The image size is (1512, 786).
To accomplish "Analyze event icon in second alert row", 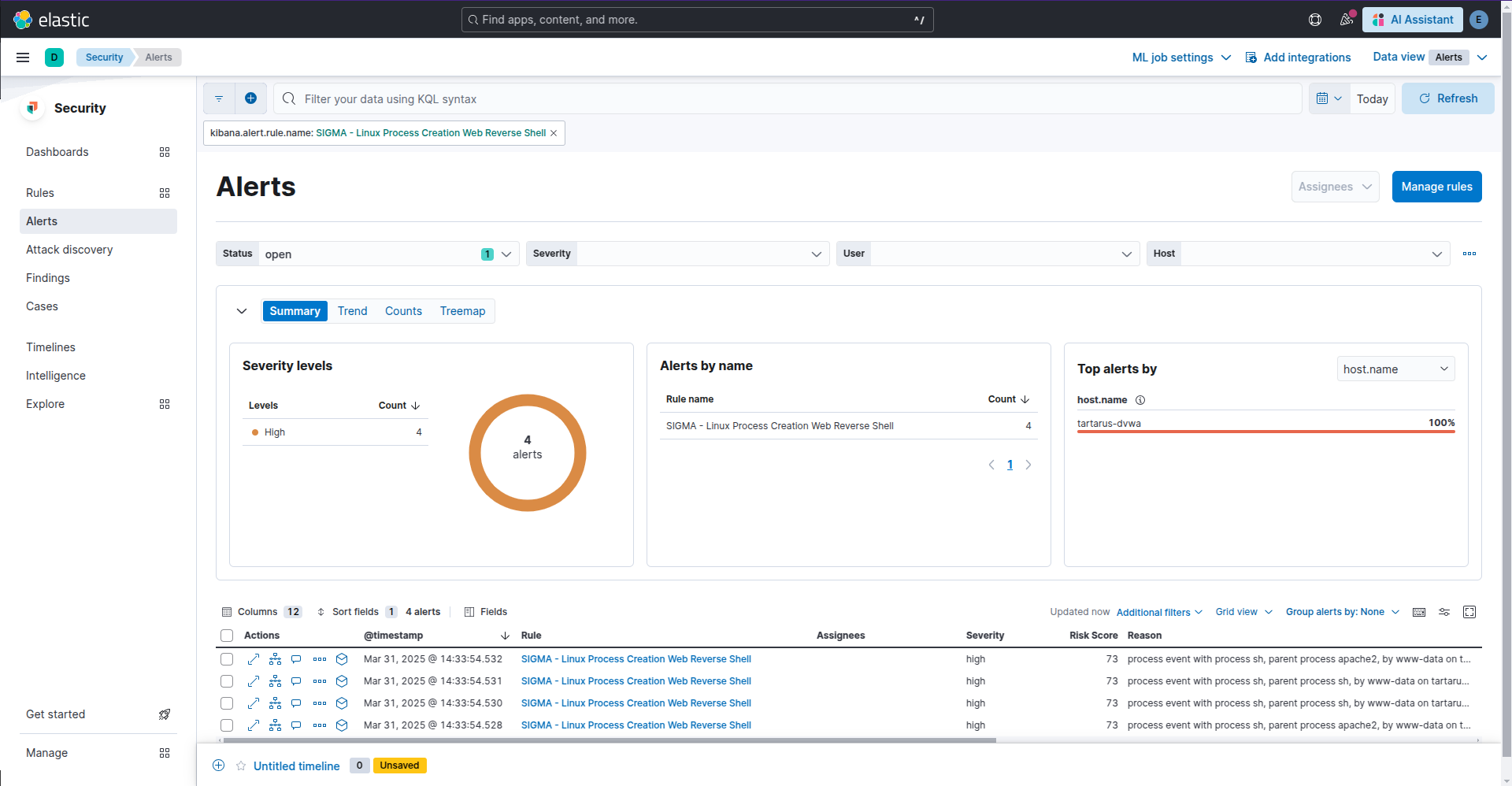I will point(275,681).
